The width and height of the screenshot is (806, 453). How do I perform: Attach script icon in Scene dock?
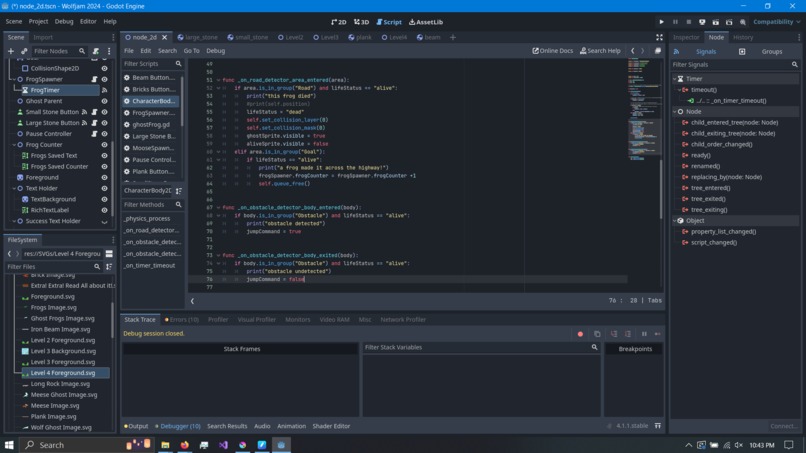(96, 51)
